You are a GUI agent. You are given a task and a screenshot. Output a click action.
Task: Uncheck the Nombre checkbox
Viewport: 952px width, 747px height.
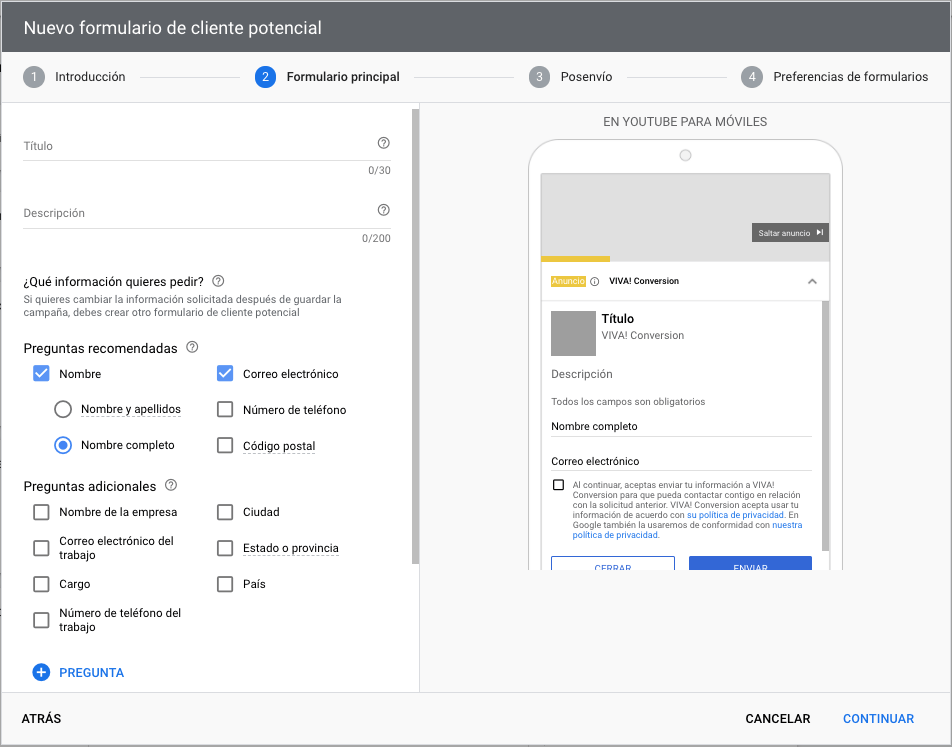pyautogui.click(x=41, y=374)
